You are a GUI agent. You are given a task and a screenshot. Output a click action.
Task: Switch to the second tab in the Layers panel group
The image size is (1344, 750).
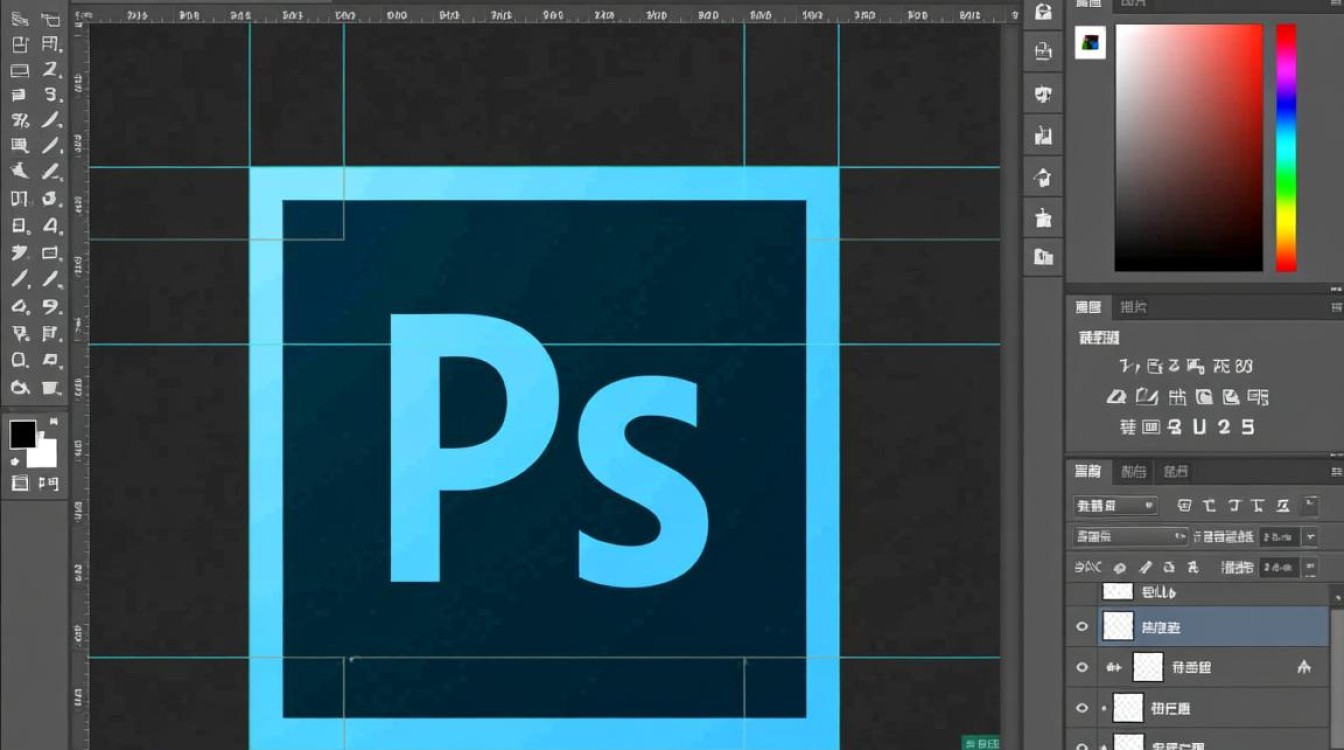(1133, 471)
